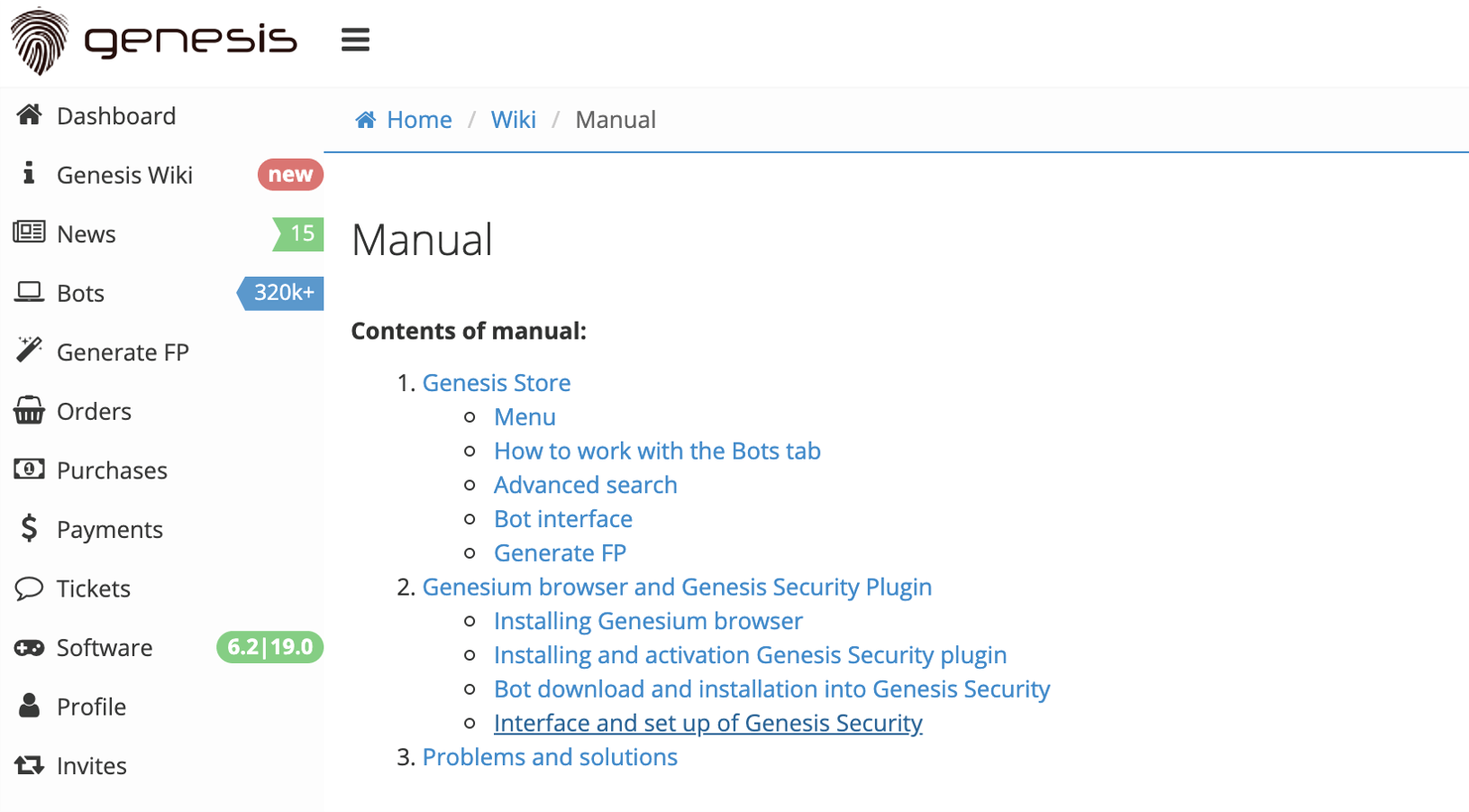Open the Problems and solutions link
1469x812 pixels.
(550, 757)
